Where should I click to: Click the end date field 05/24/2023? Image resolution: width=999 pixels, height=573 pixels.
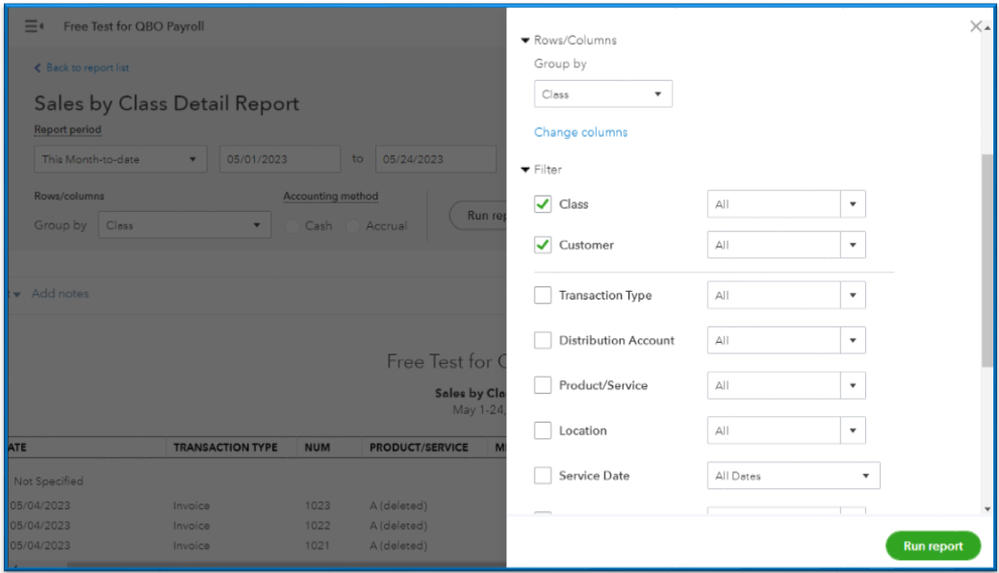click(436, 159)
